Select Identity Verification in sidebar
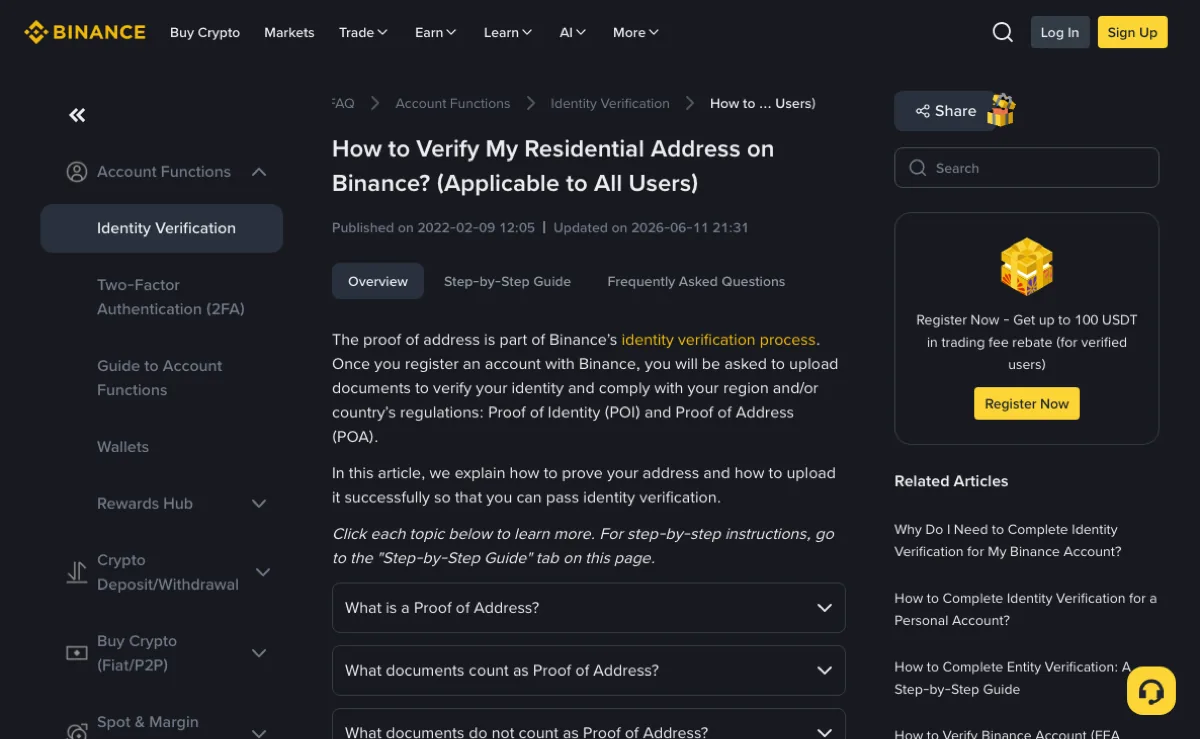The height and width of the screenshot is (739, 1200). click(162, 228)
